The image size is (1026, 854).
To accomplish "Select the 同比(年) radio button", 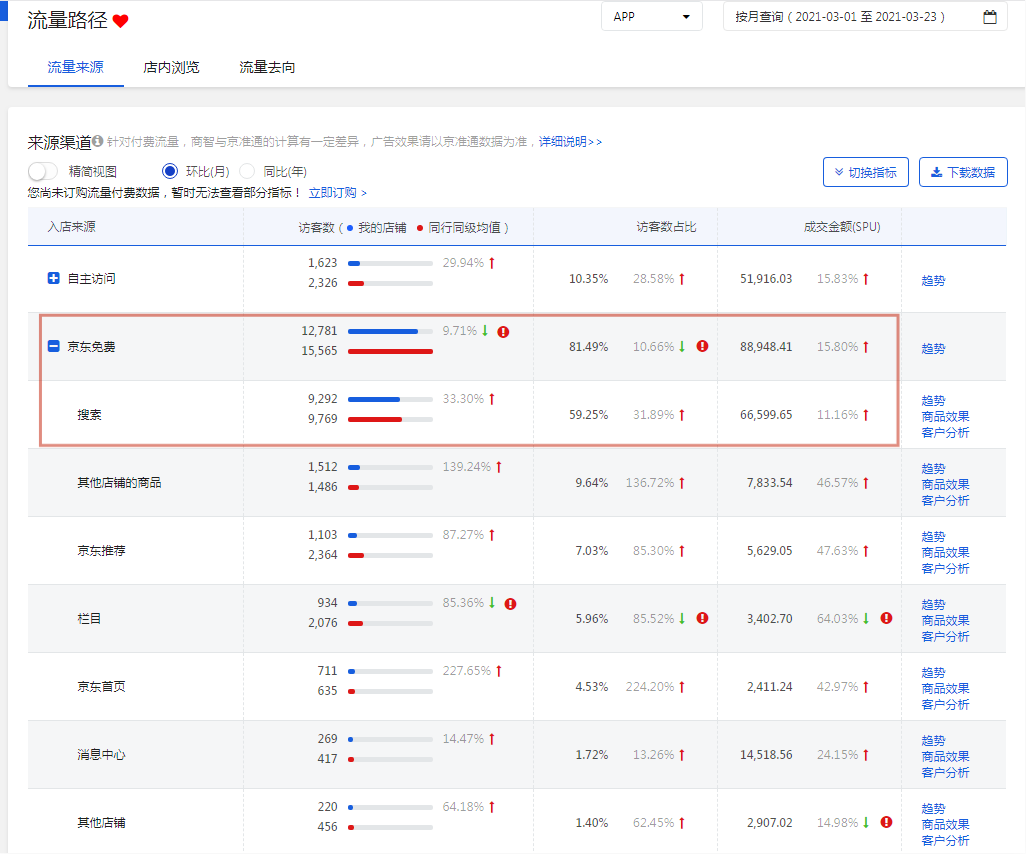I will pyautogui.click(x=247, y=171).
